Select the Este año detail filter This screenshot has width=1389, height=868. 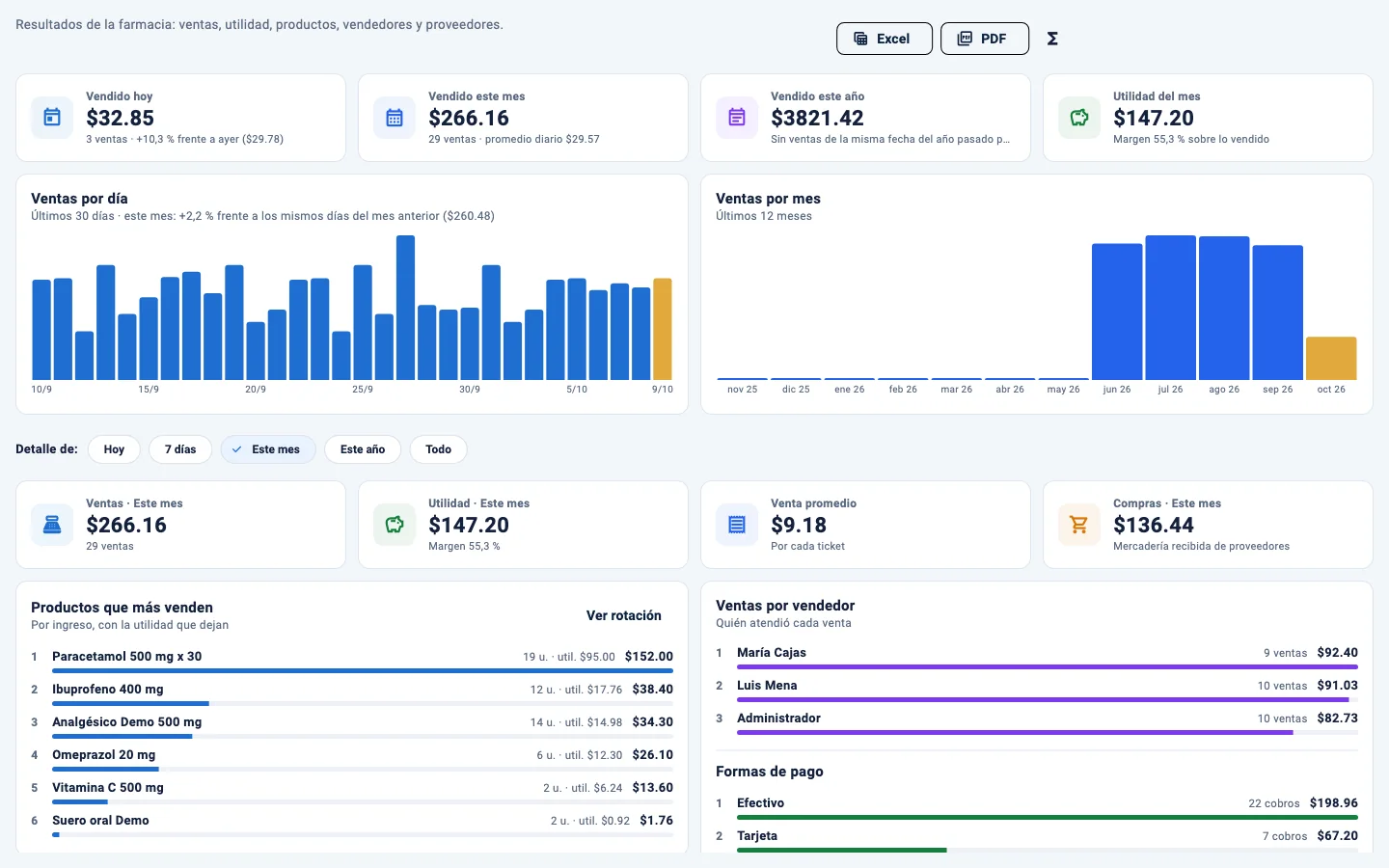coord(363,449)
